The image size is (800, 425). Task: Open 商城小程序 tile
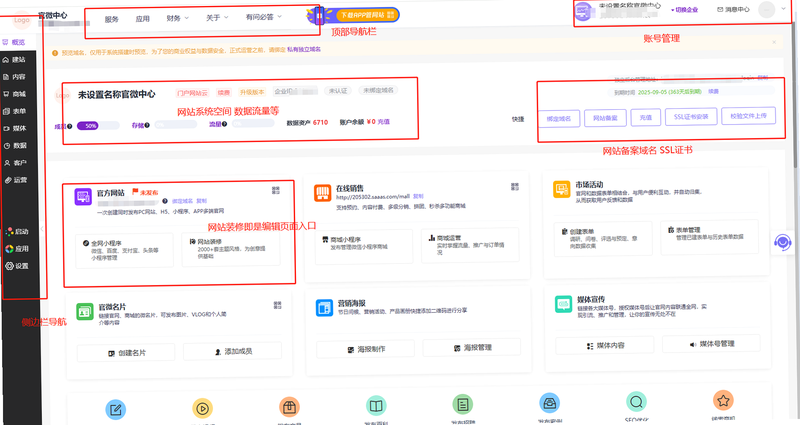[x=364, y=246]
